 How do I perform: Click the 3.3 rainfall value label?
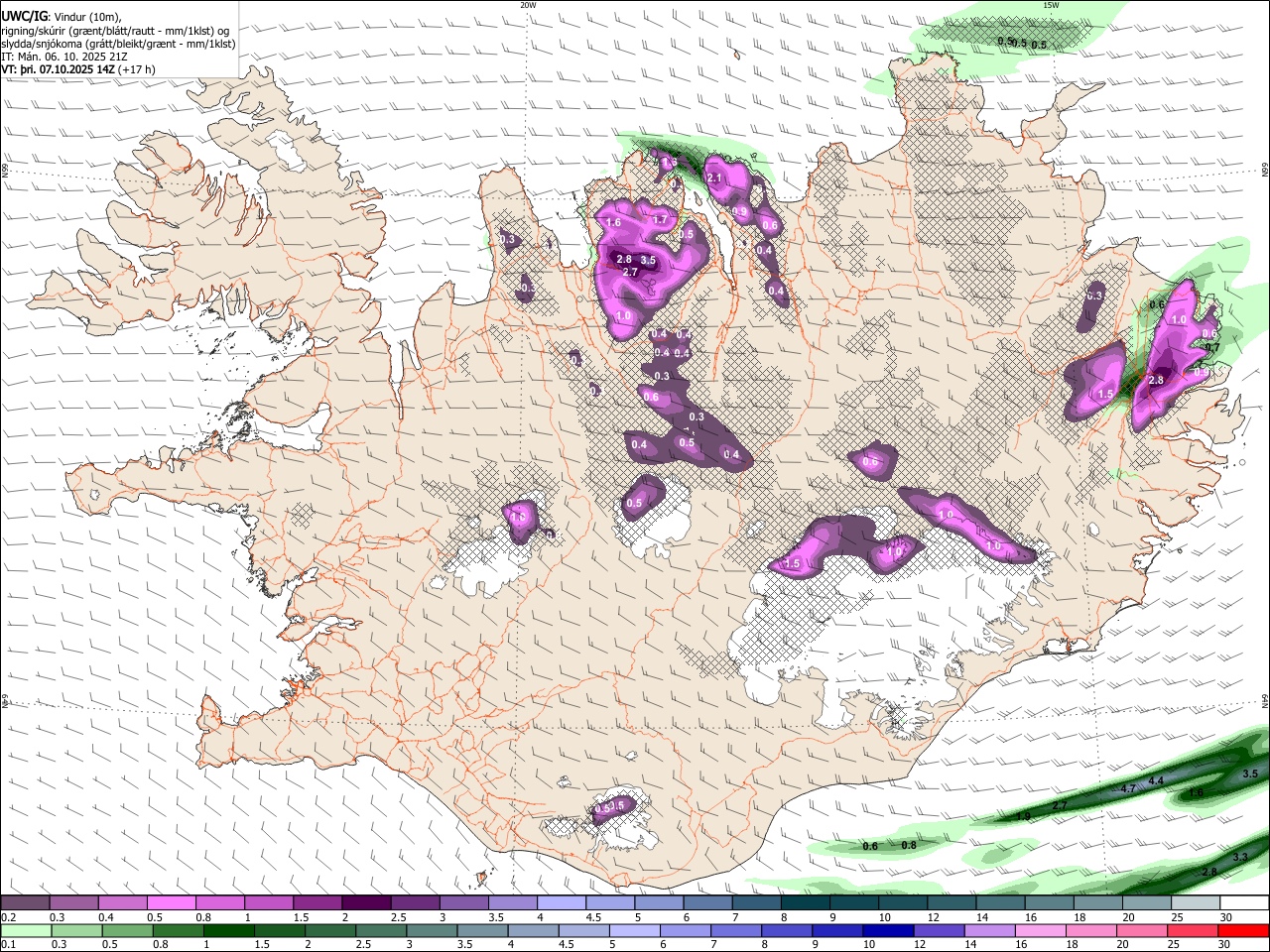point(1240,857)
